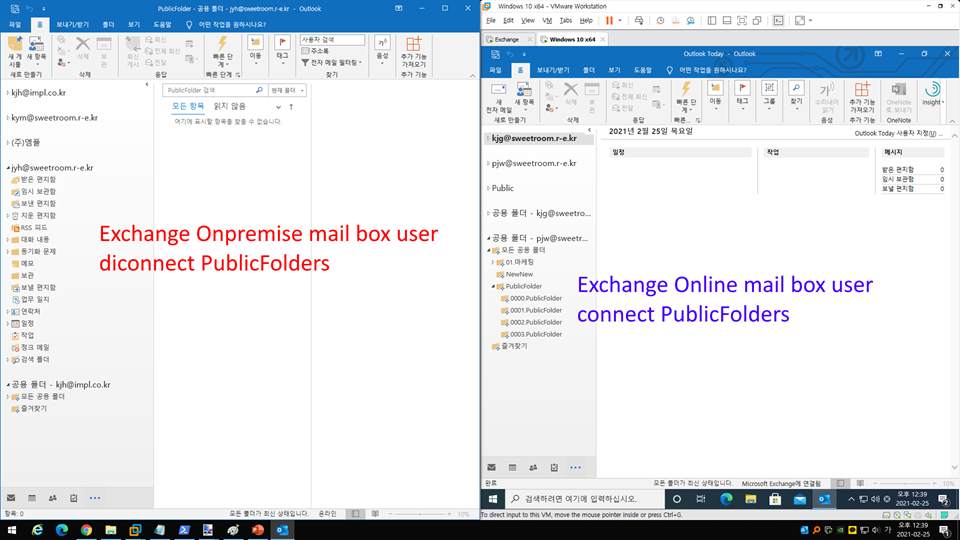Click New Items icon in left Outlook ribbon

coord(37,45)
